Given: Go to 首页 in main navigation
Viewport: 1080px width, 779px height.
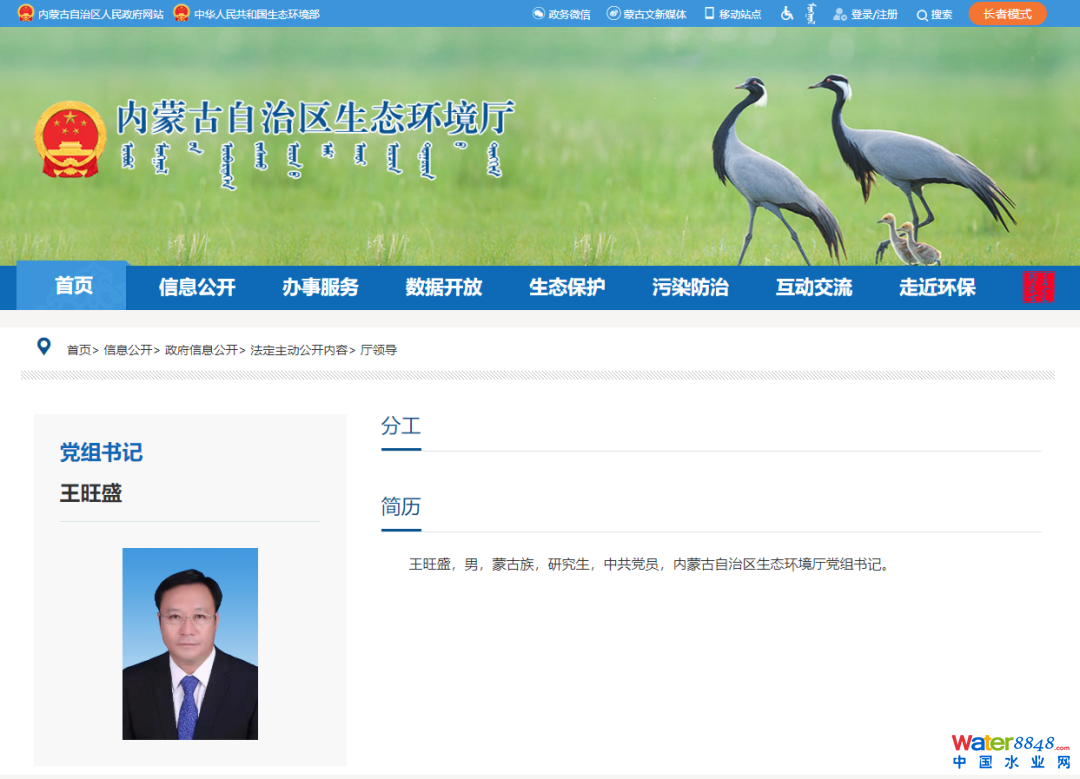Looking at the screenshot, I should click(x=73, y=286).
